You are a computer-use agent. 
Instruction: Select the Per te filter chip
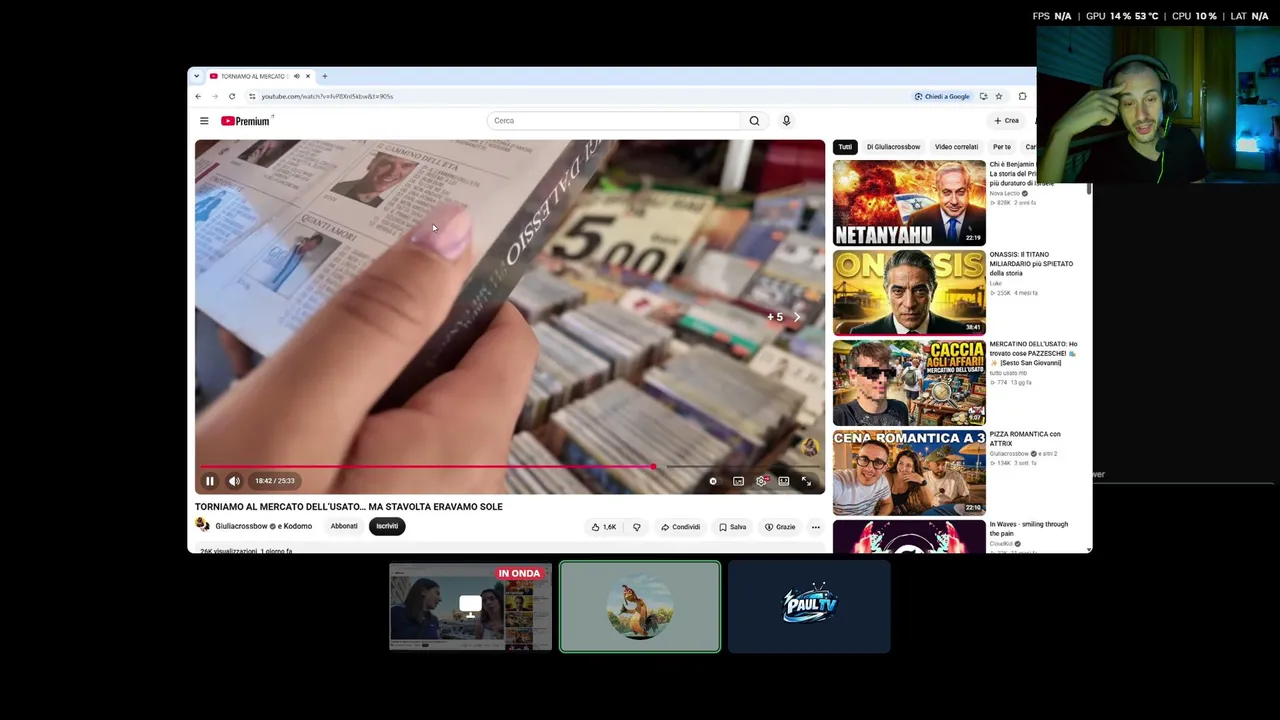pyautogui.click(x=1002, y=147)
